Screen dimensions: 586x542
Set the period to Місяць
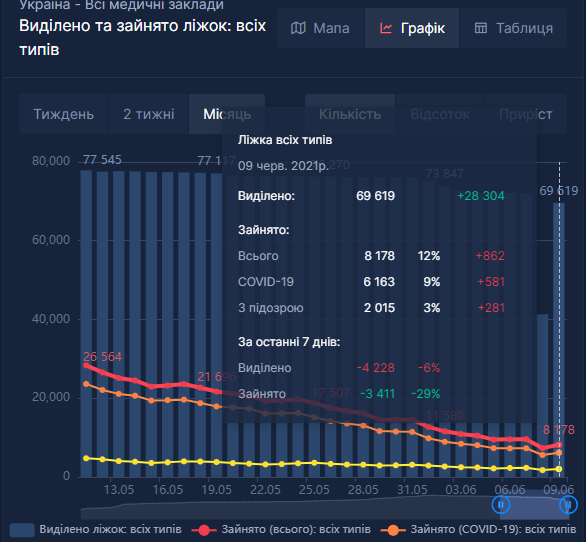click(227, 114)
